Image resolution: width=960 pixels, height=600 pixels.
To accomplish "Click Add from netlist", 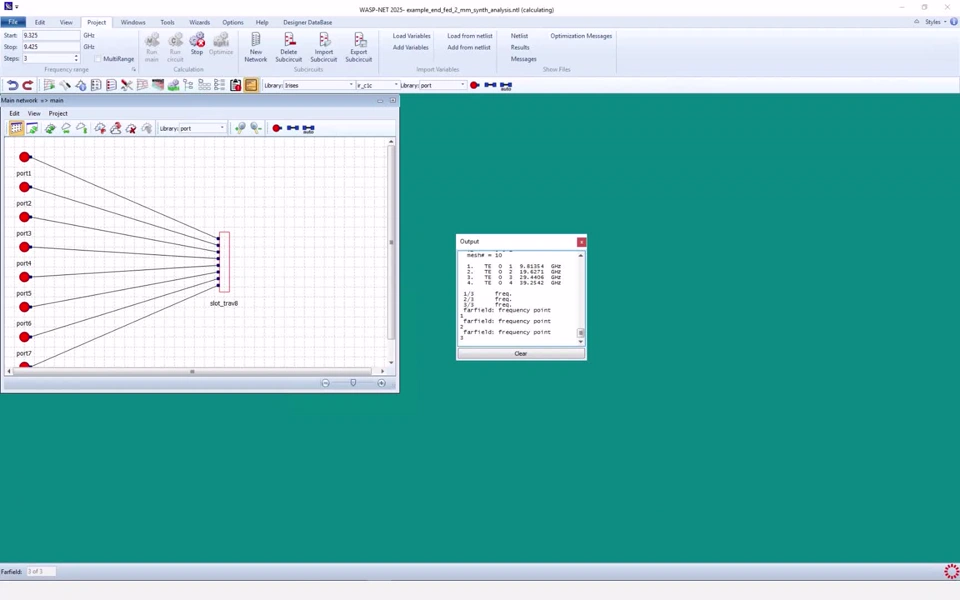I will point(468,47).
